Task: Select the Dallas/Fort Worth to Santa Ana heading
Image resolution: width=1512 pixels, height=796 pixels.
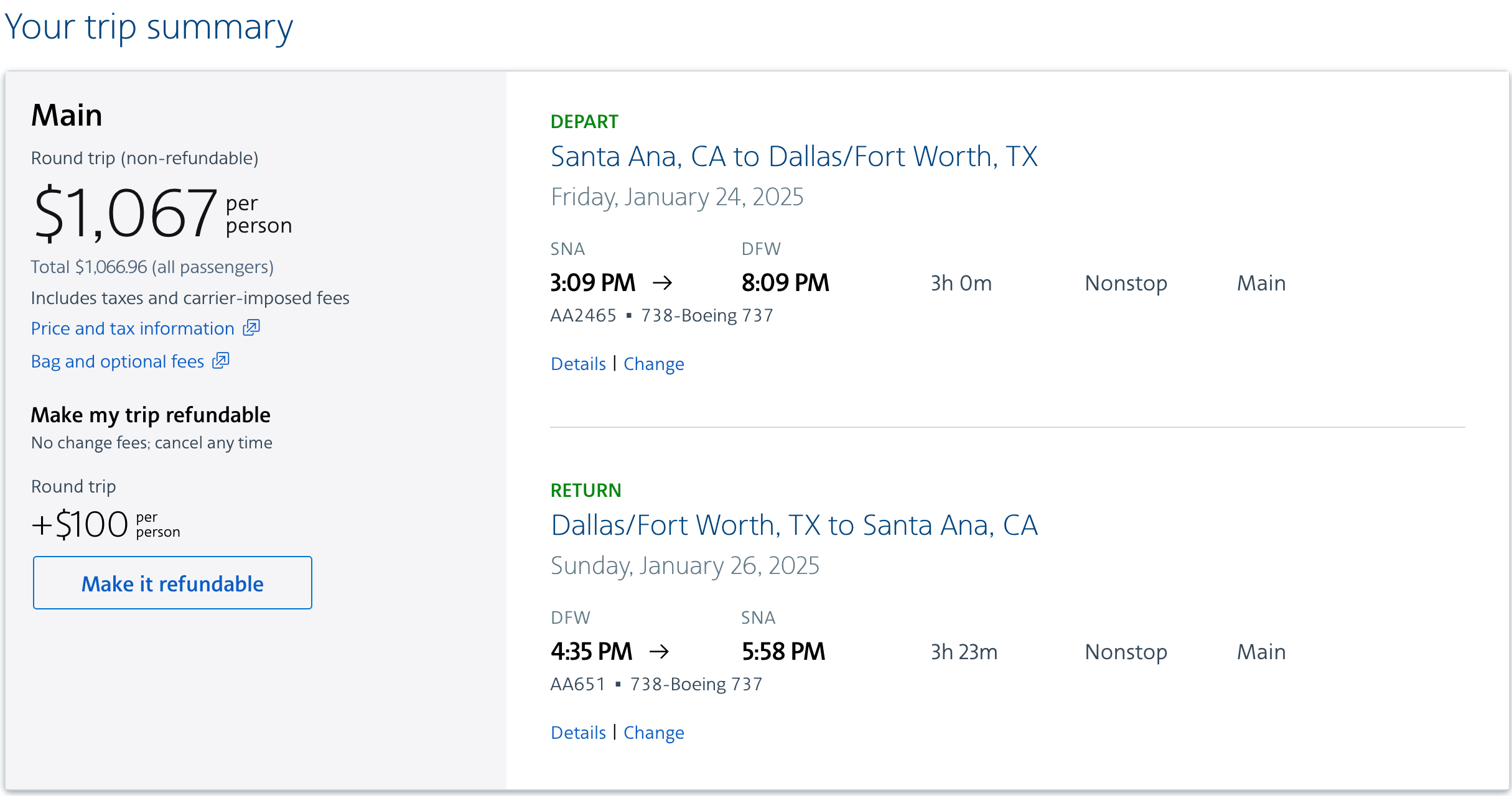Action: (x=794, y=525)
